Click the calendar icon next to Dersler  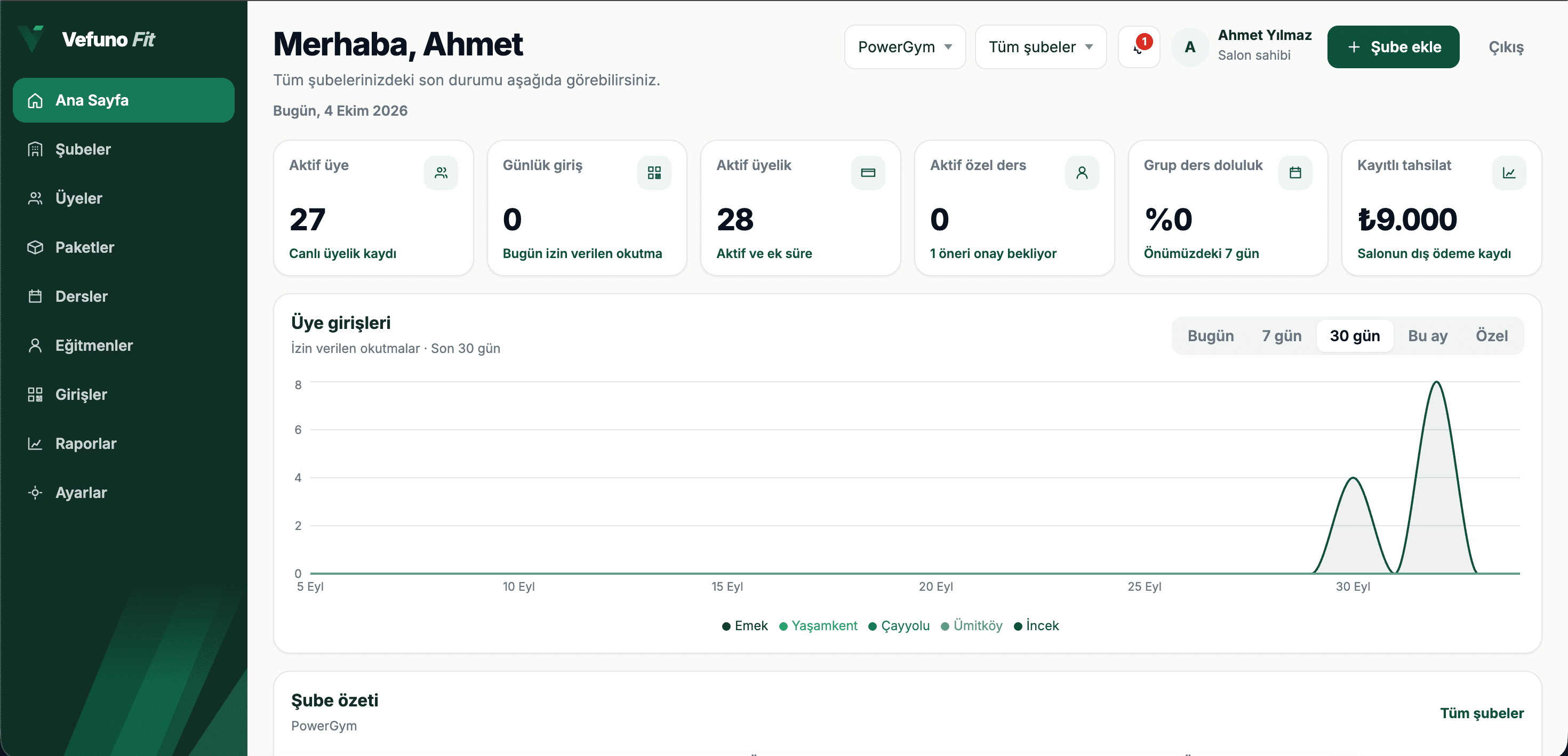pyautogui.click(x=35, y=296)
